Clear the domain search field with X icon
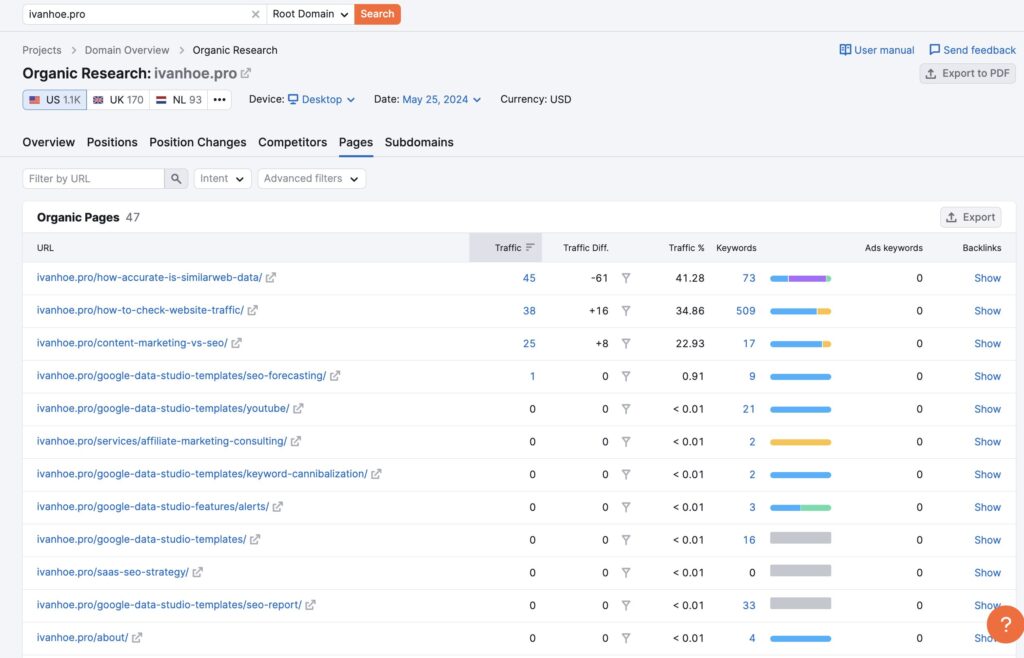 pyautogui.click(x=255, y=14)
